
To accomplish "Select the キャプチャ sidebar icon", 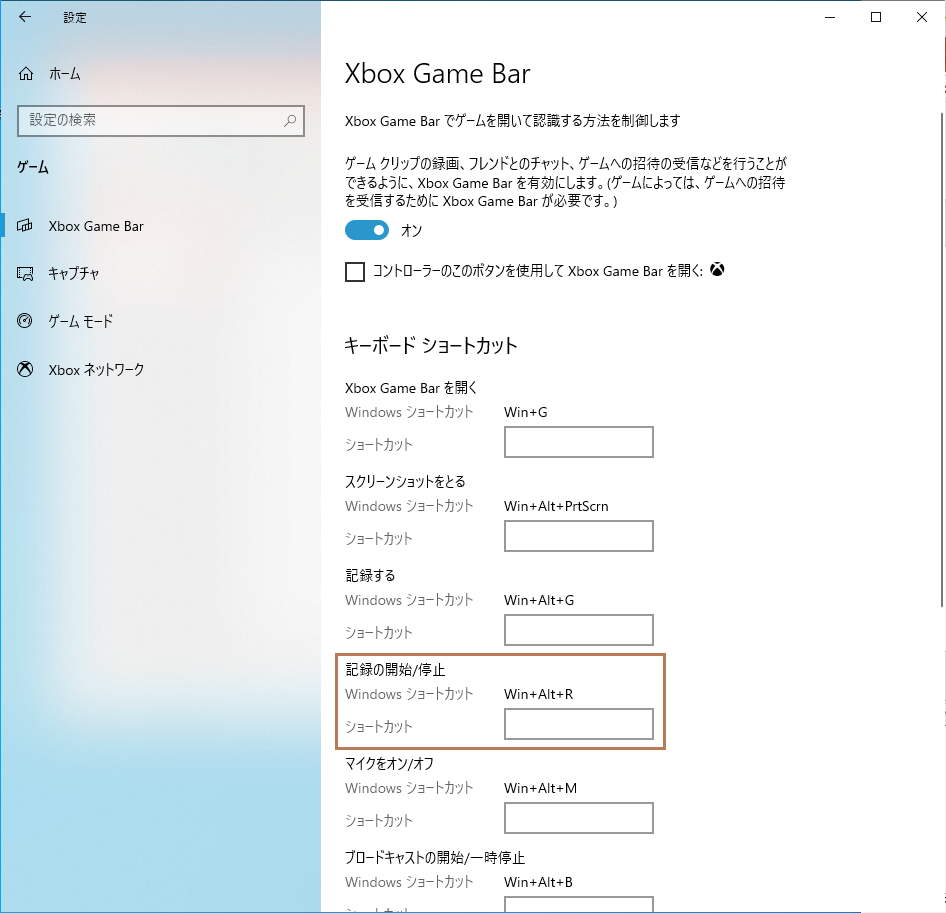I will point(25,273).
